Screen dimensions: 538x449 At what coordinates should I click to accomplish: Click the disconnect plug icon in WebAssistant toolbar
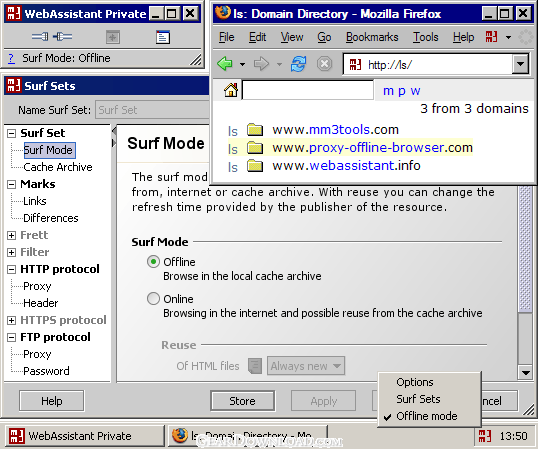tap(63, 36)
